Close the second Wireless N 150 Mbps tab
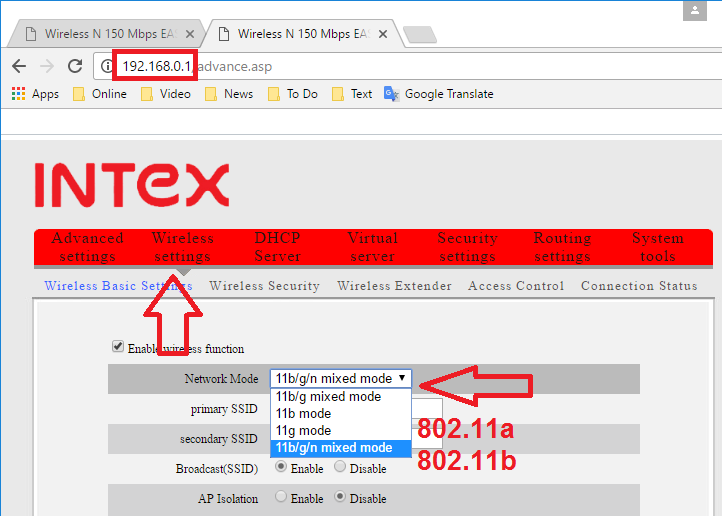722x516 pixels. (x=383, y=34)
